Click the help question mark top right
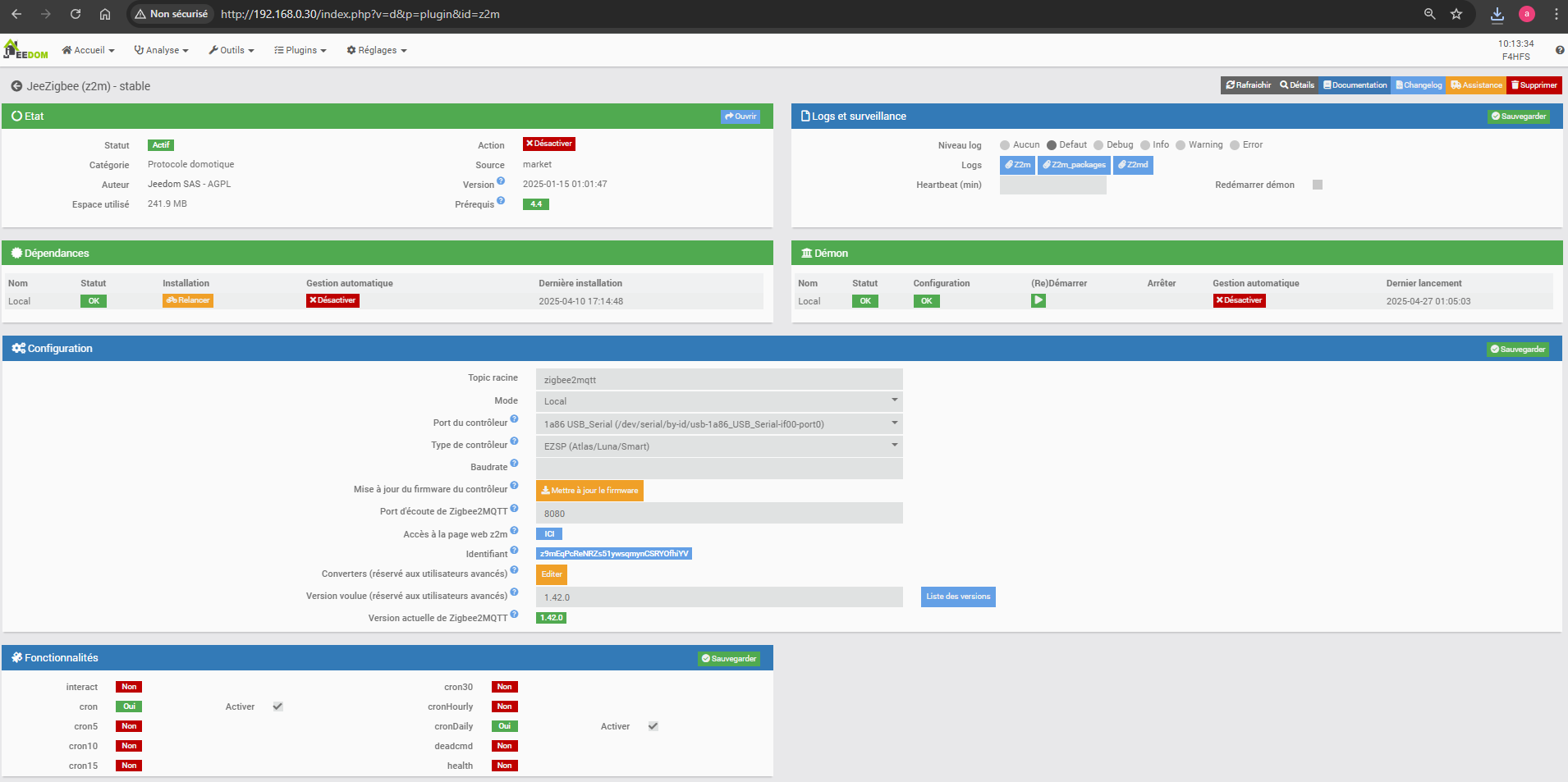 click(1560, 50)
